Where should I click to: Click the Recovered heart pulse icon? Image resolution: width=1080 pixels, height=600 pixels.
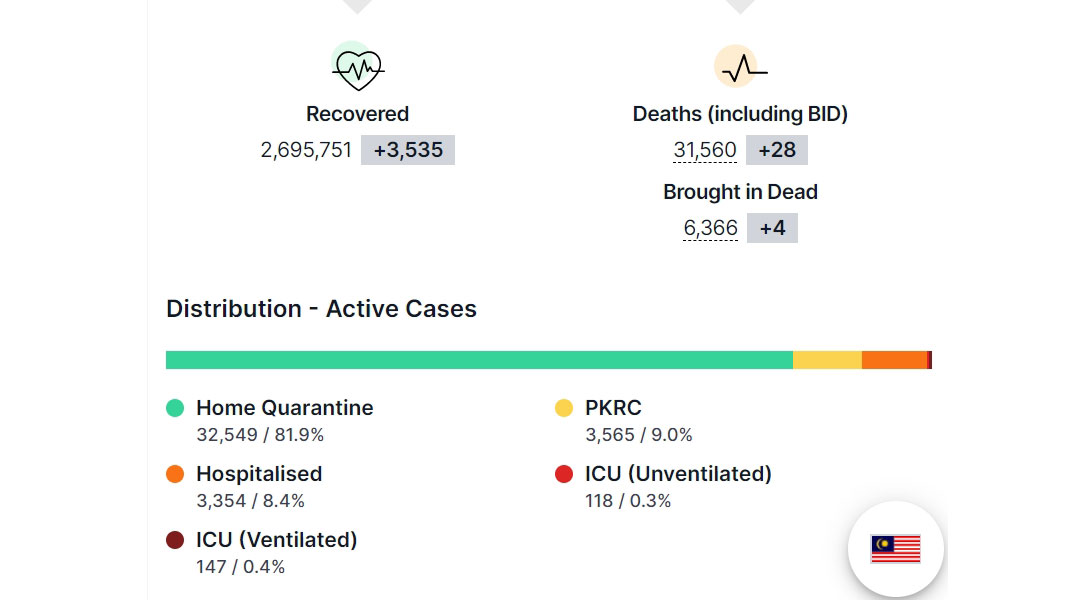357,68
